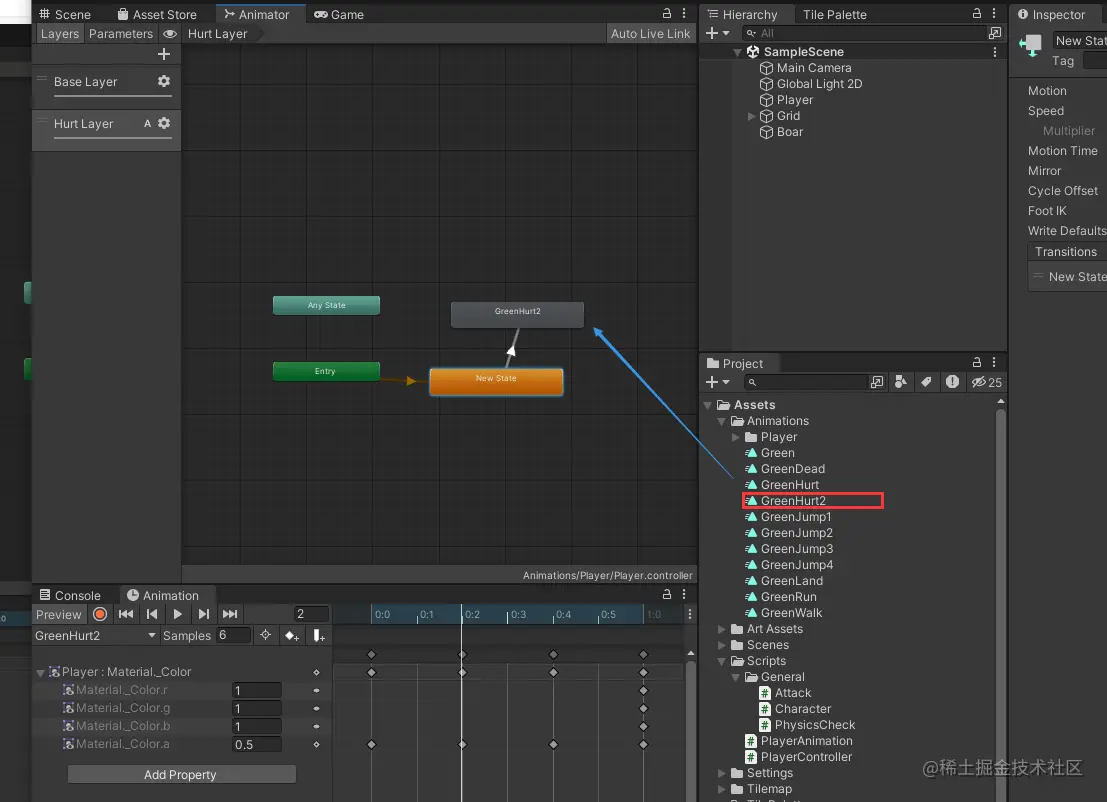Expand the Art Assets folder

(x=722, y=629)
